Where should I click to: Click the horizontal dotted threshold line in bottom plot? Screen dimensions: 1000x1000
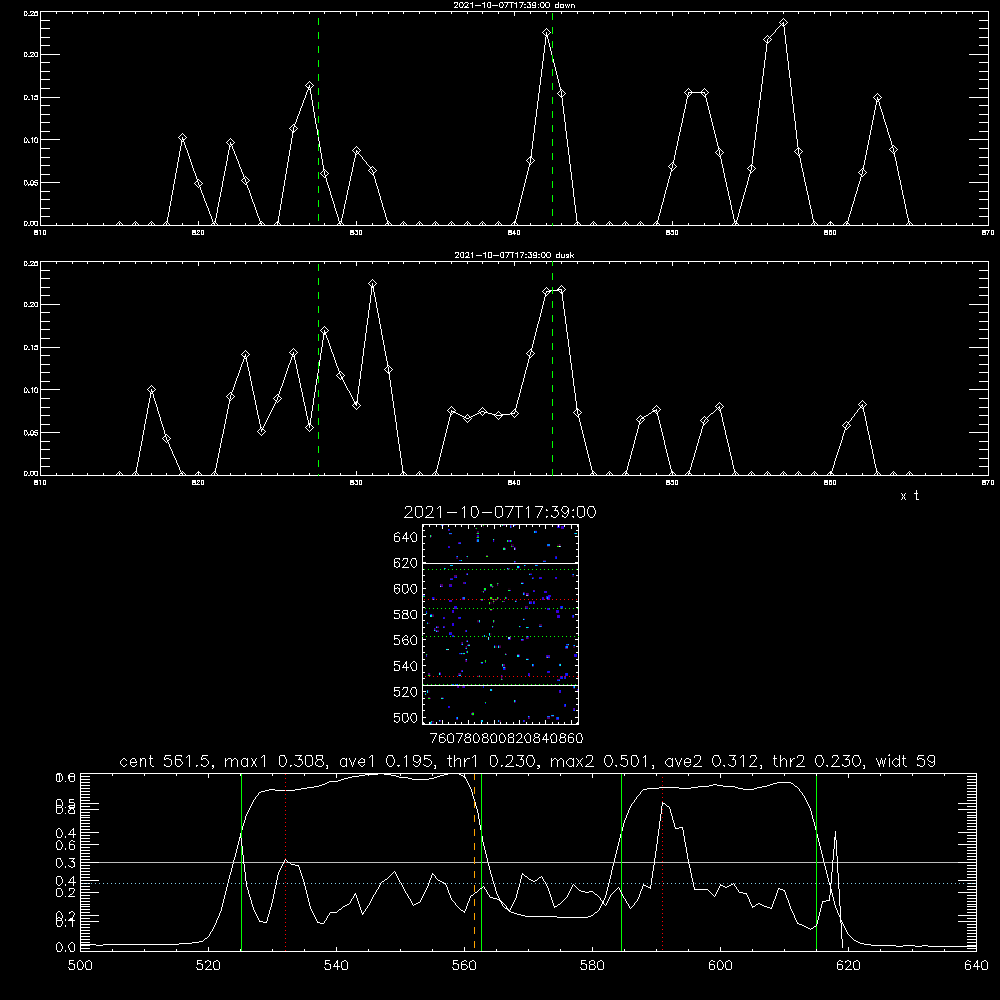(x=528, y=883)
